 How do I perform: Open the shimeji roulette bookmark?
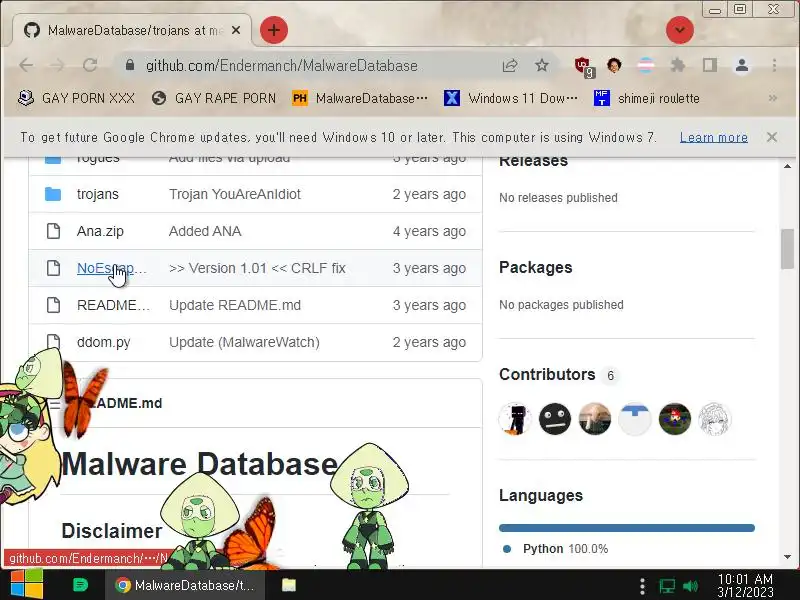coord(646,98)
